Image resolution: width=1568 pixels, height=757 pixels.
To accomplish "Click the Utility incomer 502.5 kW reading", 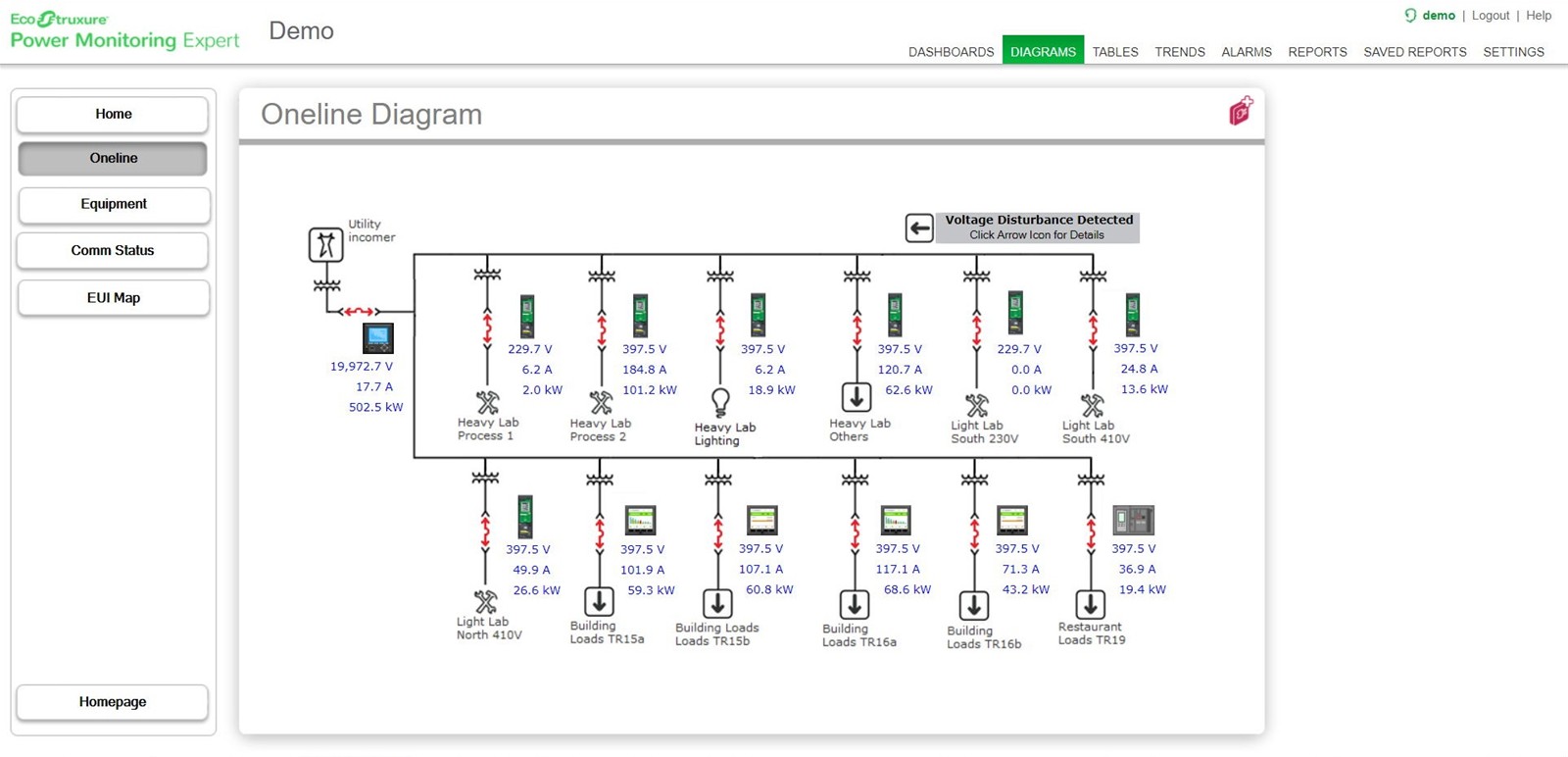I will pos(375,407).
